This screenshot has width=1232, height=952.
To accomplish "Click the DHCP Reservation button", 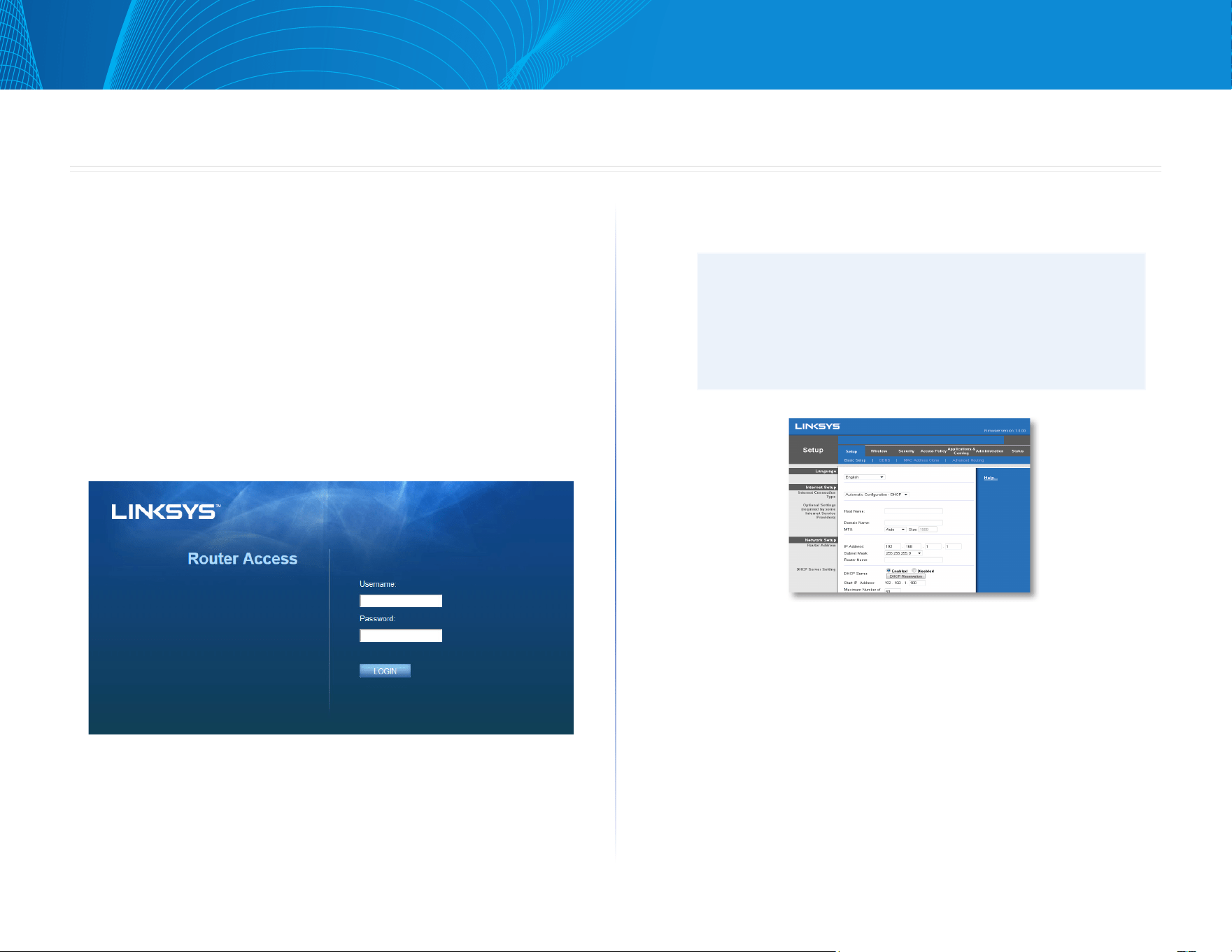I will coord(906,576).
